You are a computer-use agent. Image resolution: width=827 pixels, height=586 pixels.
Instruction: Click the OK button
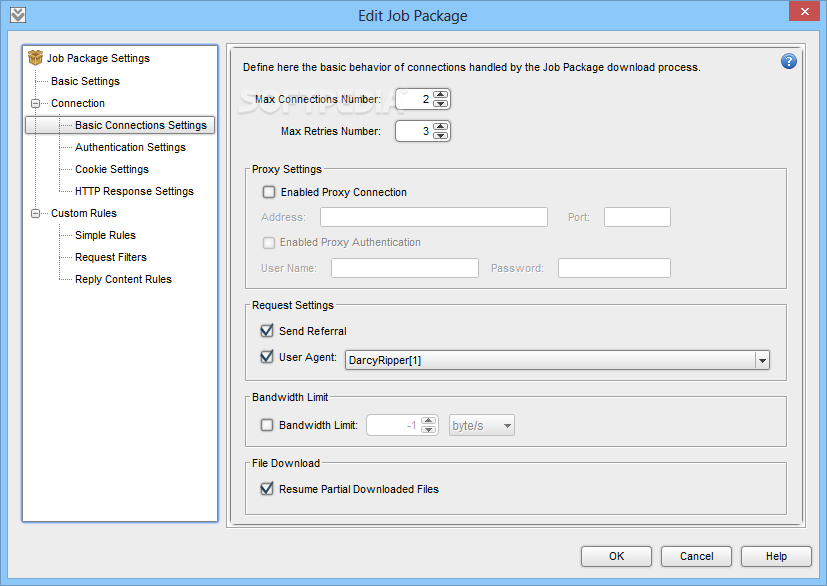click(x=616, y=556)
